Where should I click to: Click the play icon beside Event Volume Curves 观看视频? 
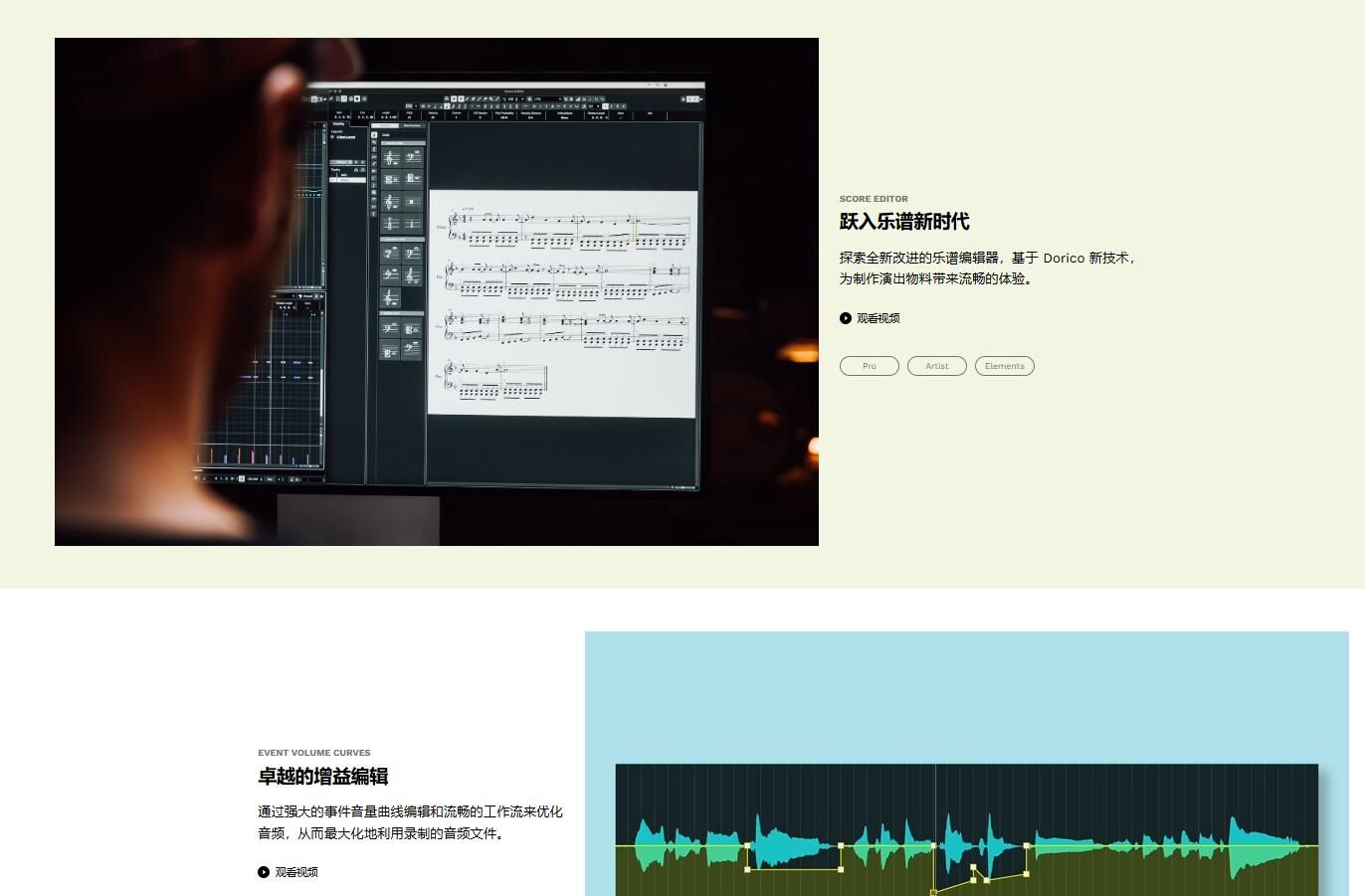[264, 872]
